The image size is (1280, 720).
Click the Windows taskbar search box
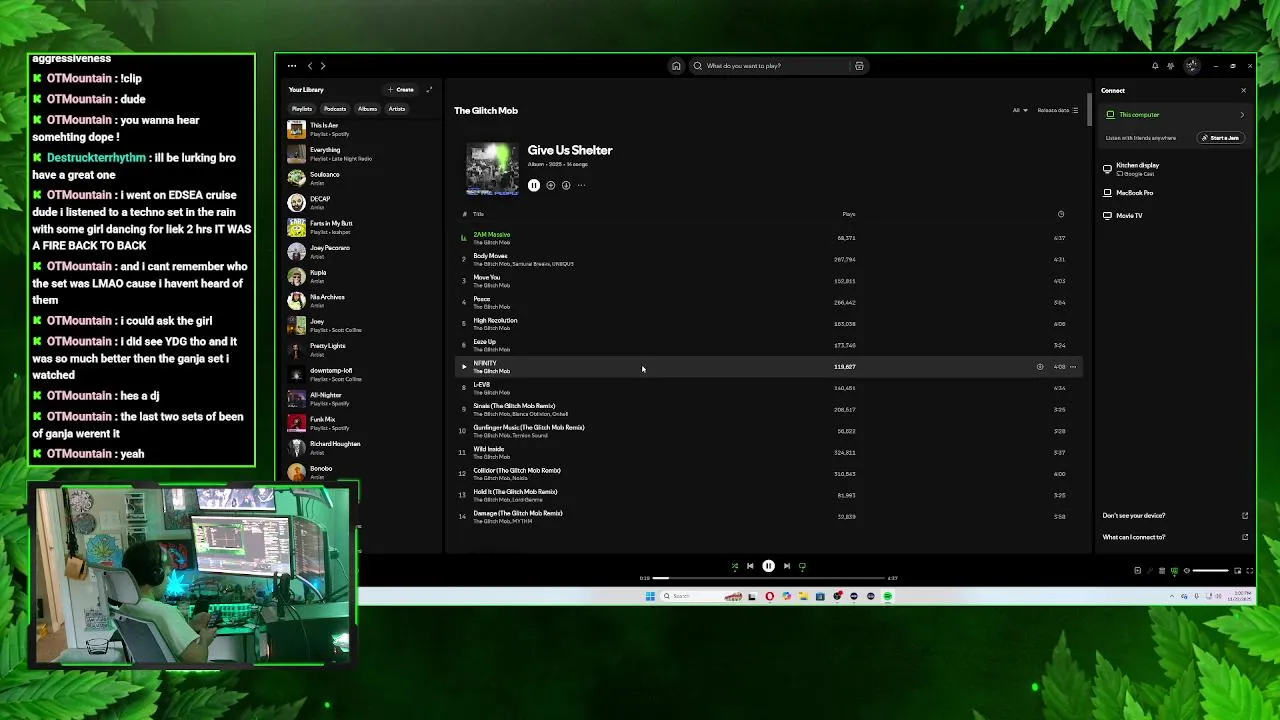702,596
